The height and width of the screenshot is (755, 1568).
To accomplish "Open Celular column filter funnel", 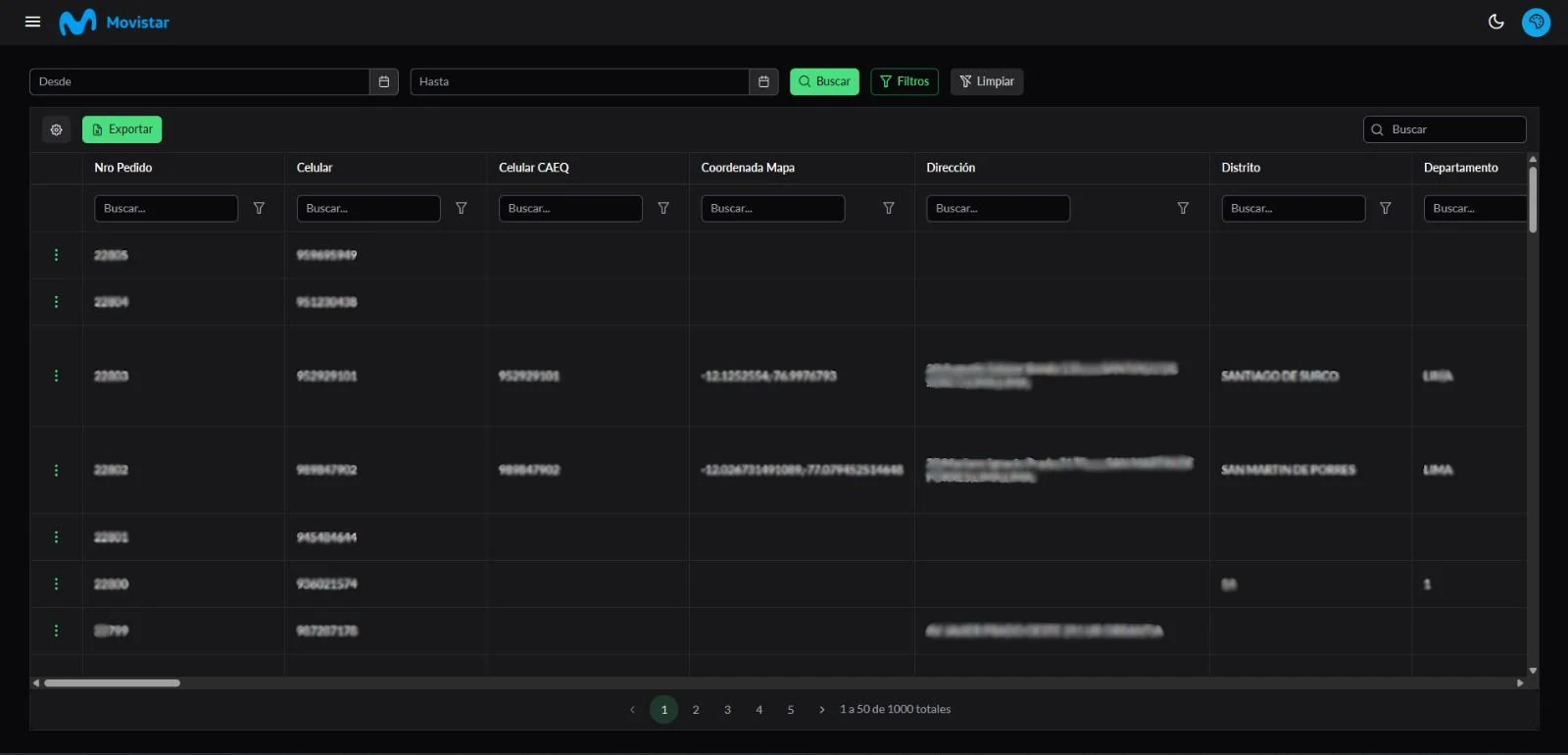I will [x=462, y=208].
